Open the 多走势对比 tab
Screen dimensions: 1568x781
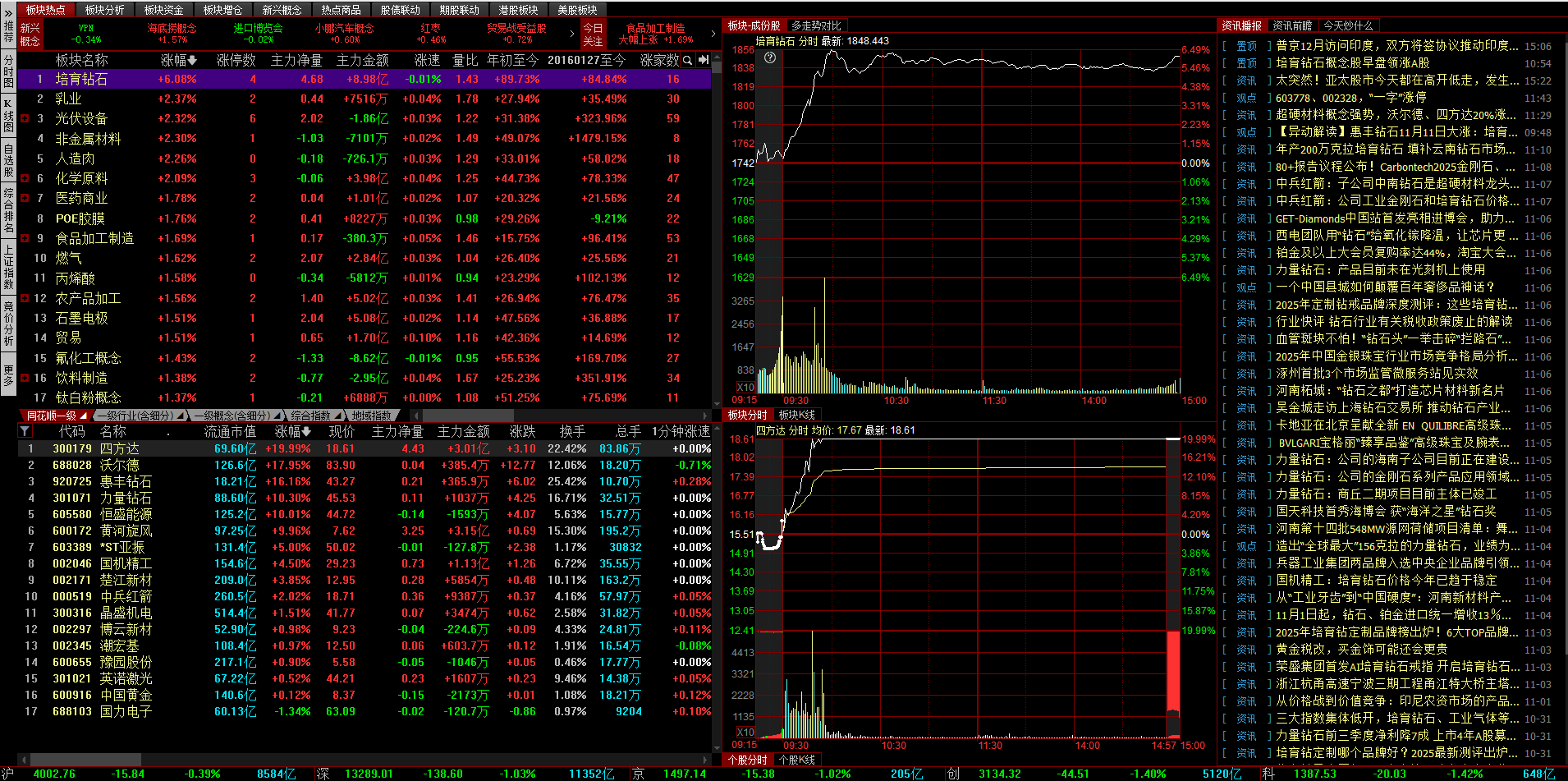point(816,25)
